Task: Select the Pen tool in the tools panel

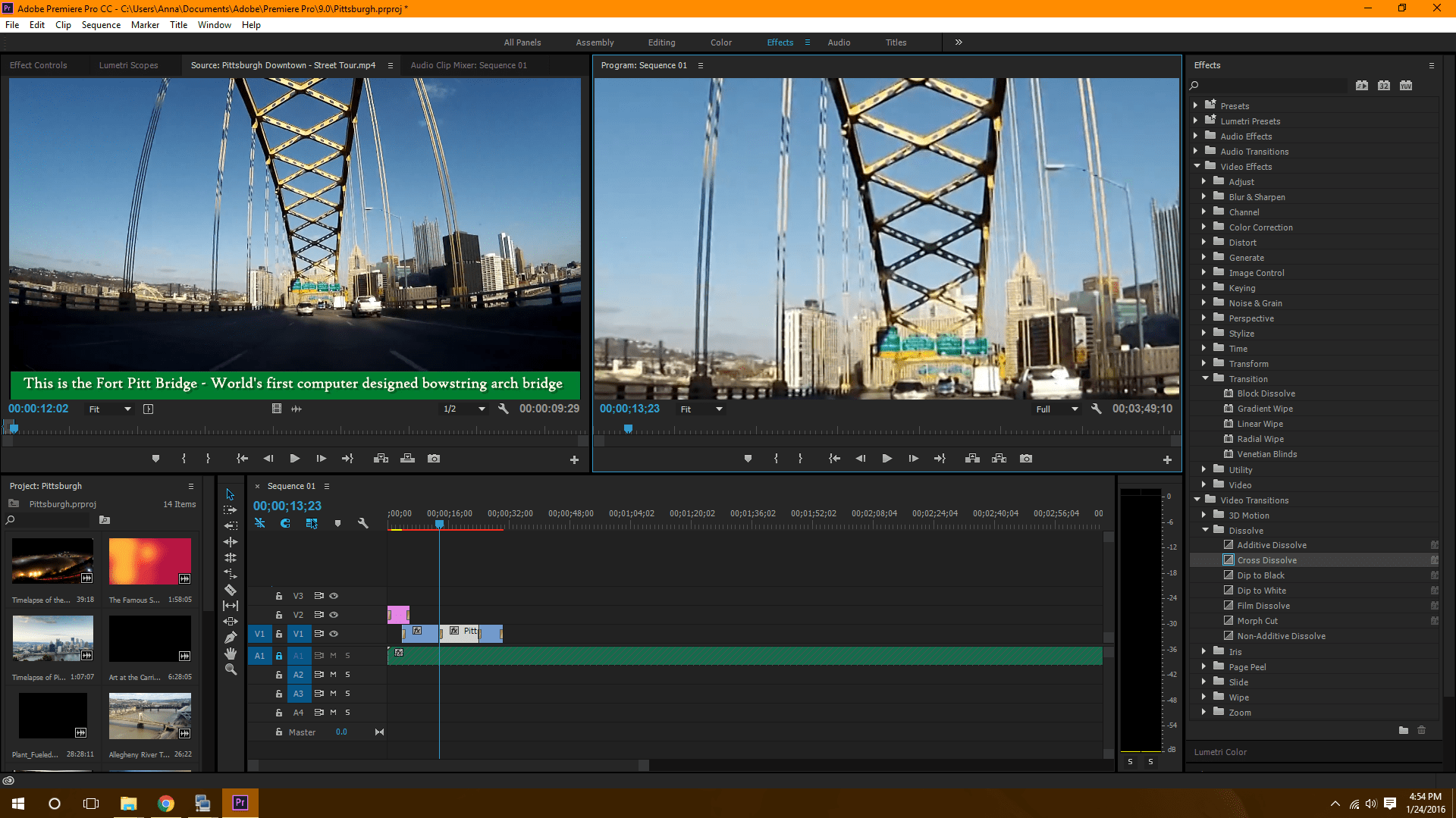Action: click(x=231, y=638)
